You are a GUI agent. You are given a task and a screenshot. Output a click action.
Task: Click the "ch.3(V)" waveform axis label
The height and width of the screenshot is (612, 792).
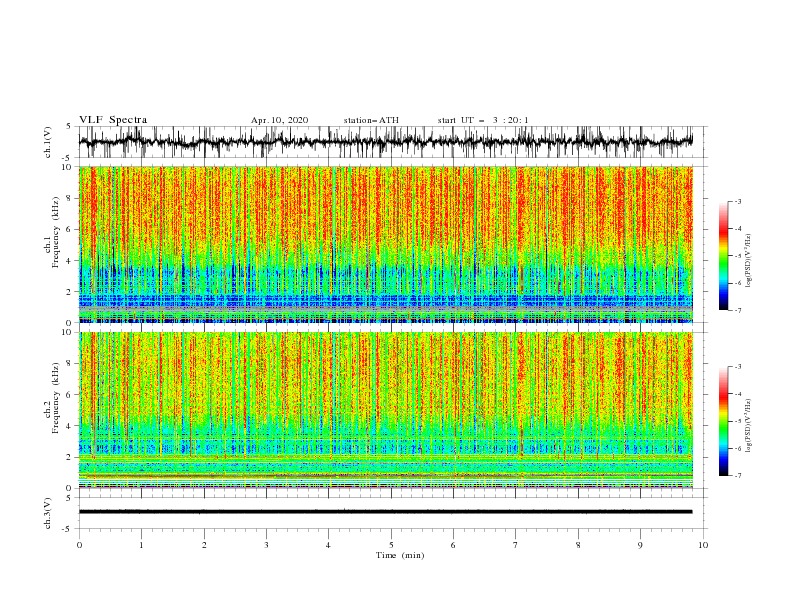click(48, 513)
